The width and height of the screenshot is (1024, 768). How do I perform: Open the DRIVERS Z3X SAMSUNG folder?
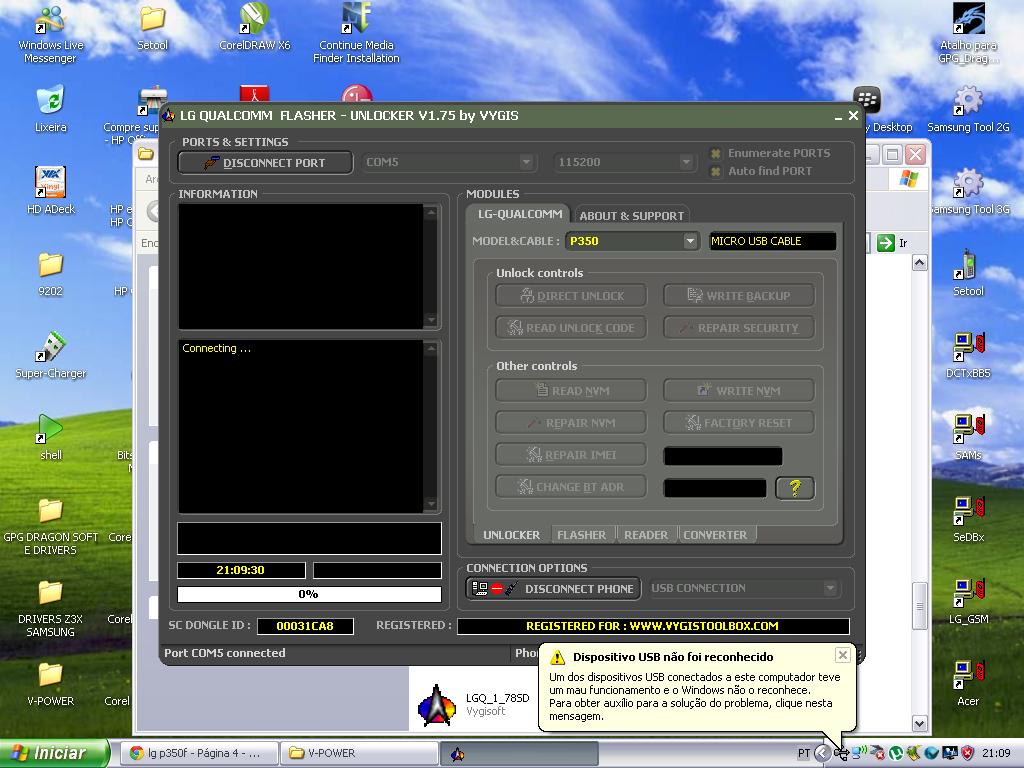(x=50, y=609)
